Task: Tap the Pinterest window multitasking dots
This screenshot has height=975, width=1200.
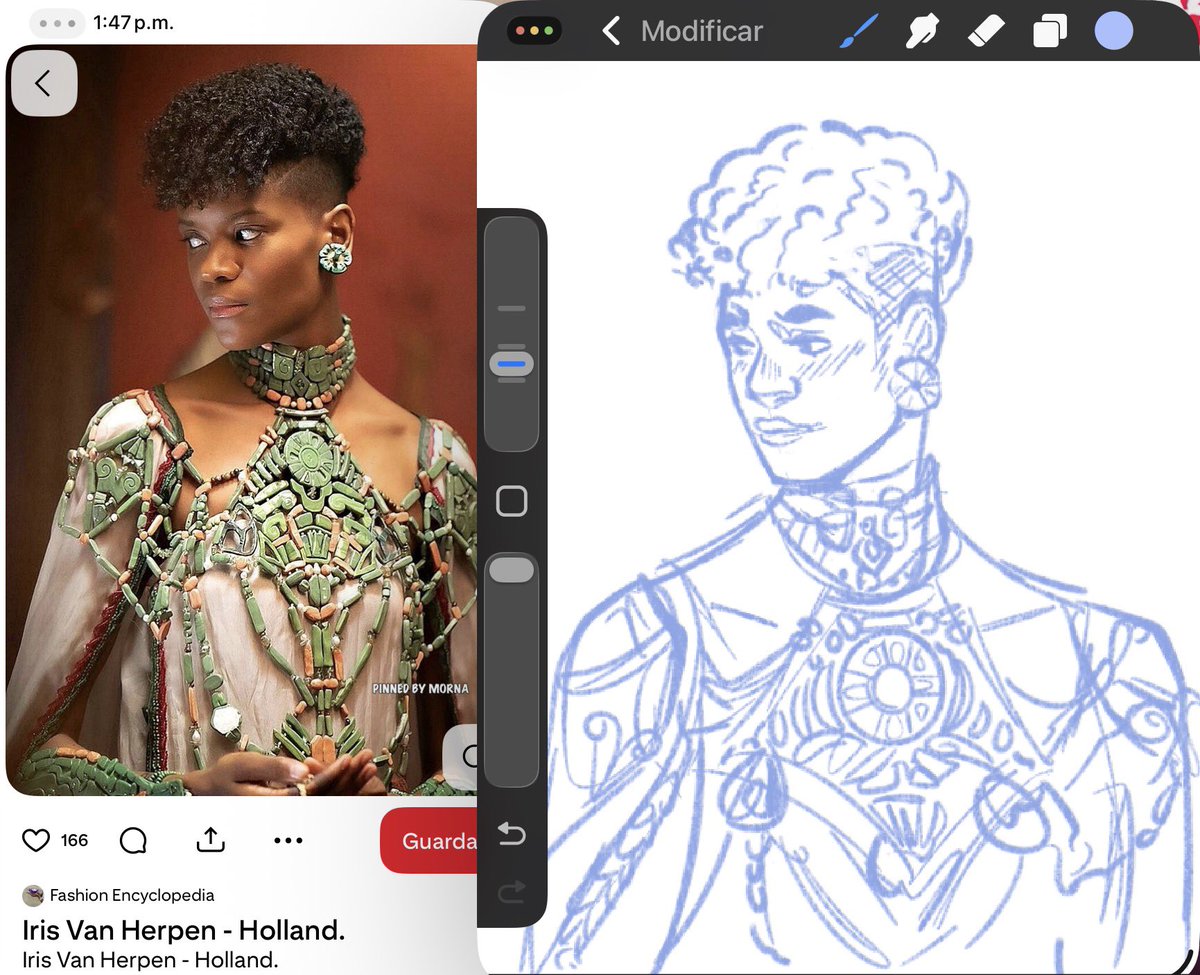Action: [x=57, y=23]
